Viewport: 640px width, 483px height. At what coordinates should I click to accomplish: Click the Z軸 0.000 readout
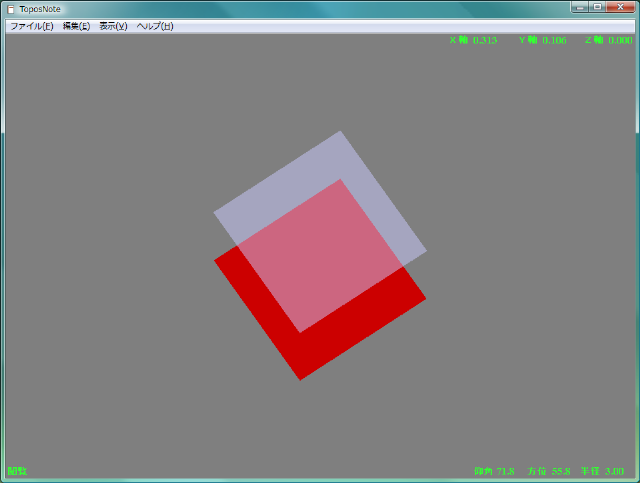click(609, 40)
